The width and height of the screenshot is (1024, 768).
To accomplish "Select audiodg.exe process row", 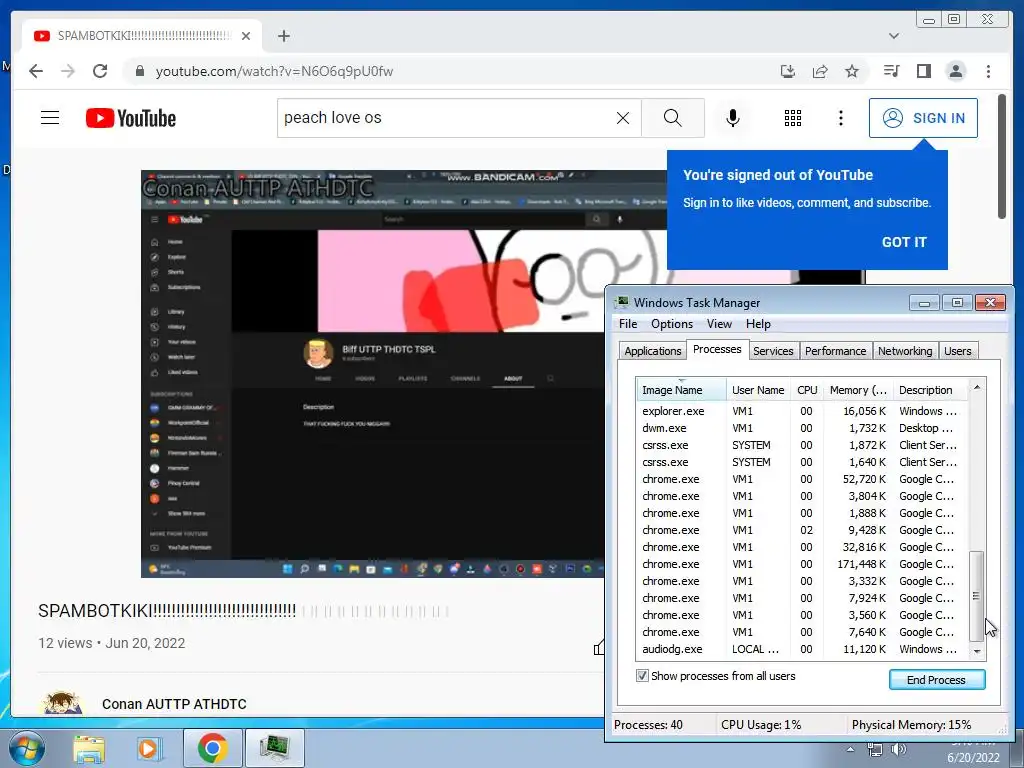I will 802,649.
